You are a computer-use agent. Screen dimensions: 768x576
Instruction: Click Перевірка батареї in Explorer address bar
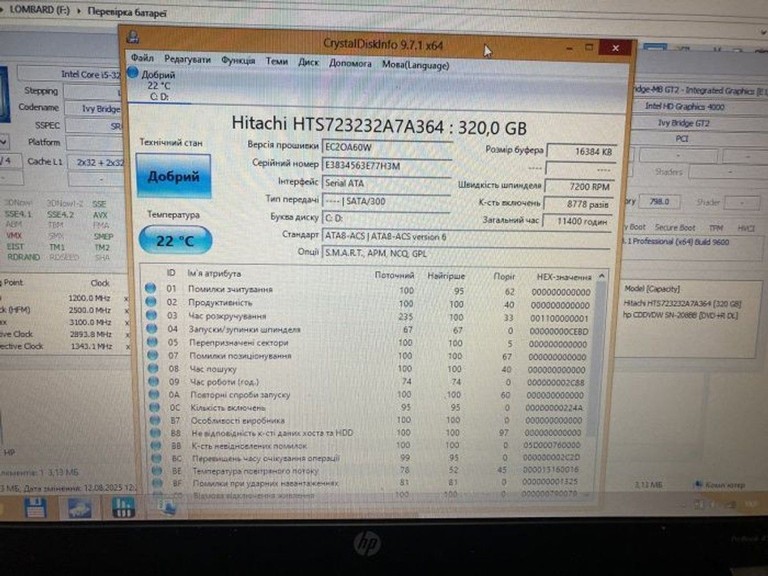(x=127, y=12)
